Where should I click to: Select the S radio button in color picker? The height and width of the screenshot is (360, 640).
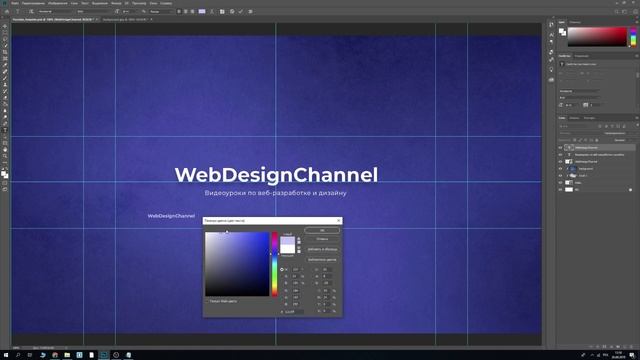pos(282,276)
